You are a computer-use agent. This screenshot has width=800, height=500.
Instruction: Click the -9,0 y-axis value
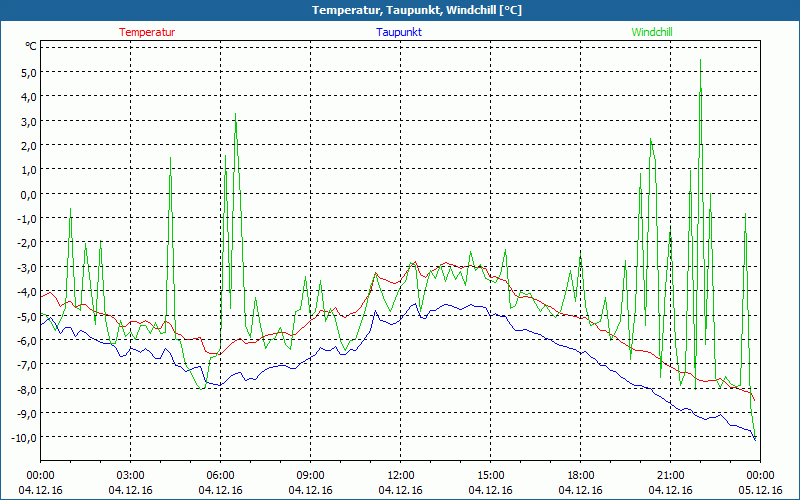tap(27, 413)
